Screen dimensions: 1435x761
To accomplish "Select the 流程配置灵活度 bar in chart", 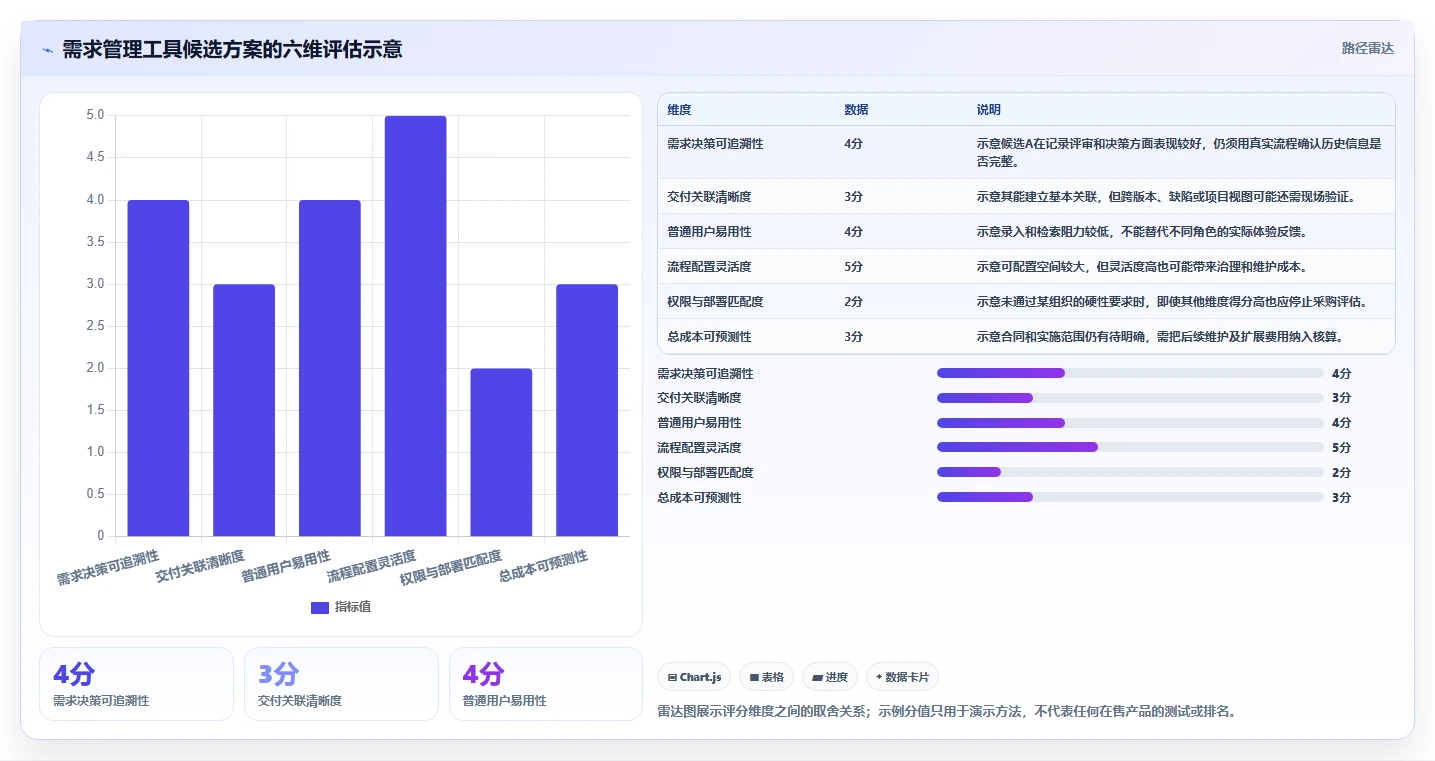I will (415, 326).
